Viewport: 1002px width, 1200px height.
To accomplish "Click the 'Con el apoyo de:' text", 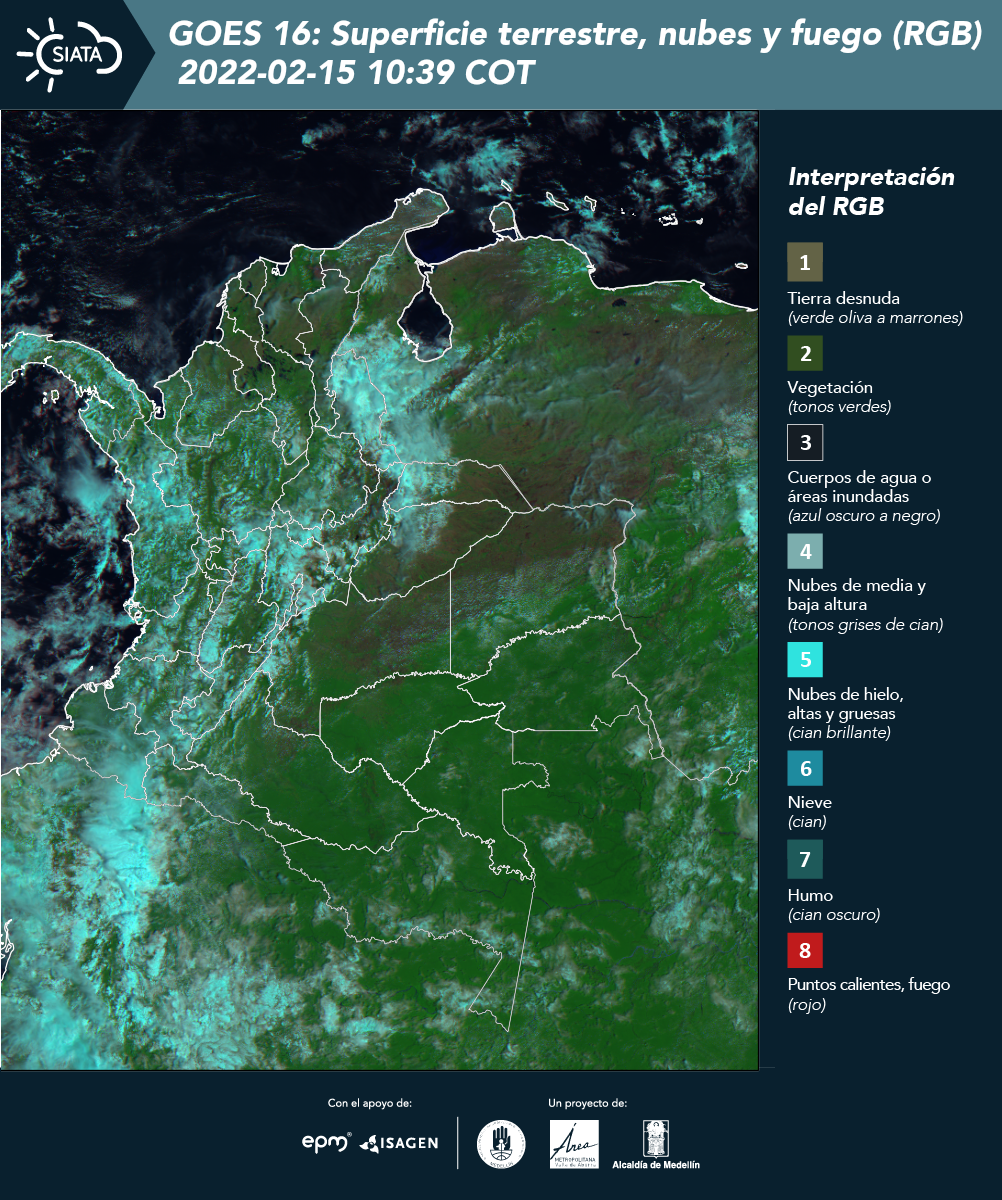I will pos(370,1103).
